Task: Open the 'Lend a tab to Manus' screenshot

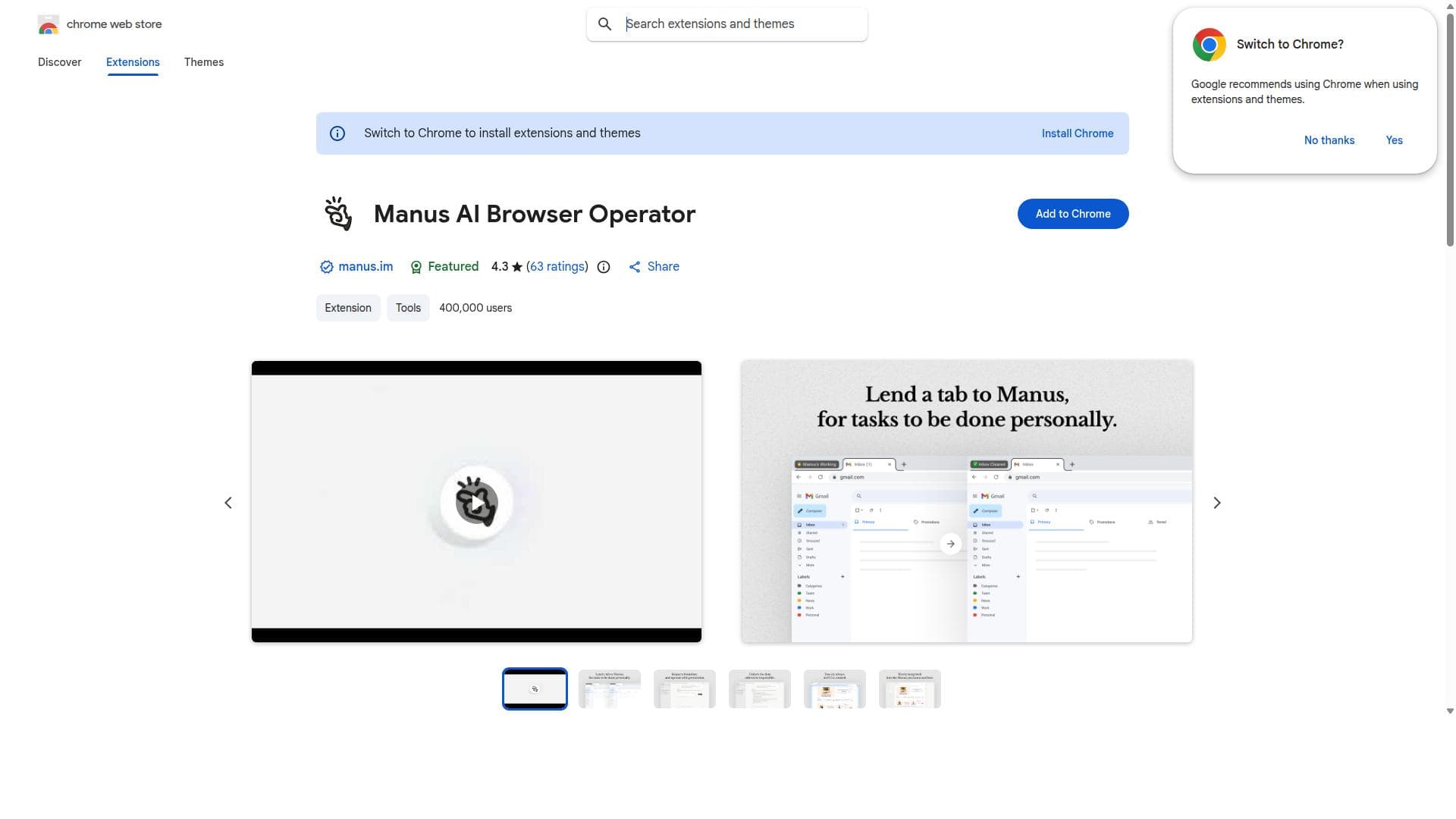Action: 967,501
